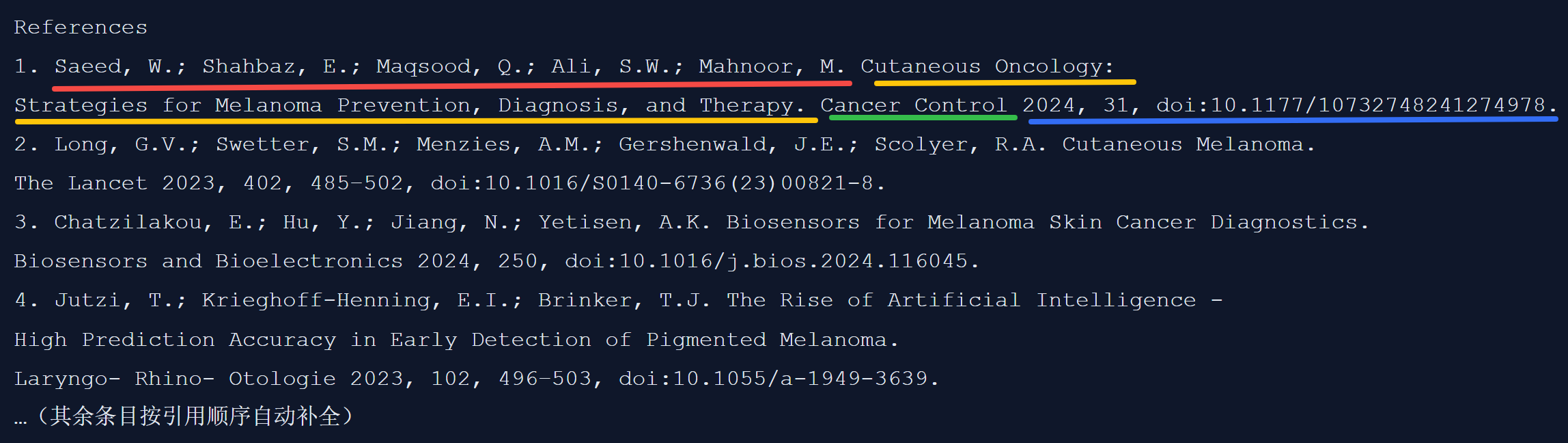Click journal name Biosensors and Bioelectronics
Viewport: 1568px width, 443px height.
[208, 261]
